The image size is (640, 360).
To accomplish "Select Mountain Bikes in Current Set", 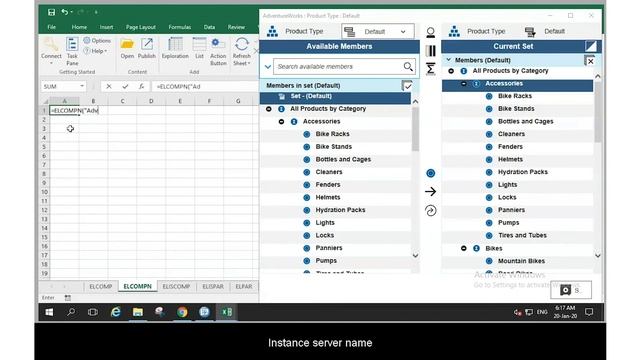I will coord(521,261).
